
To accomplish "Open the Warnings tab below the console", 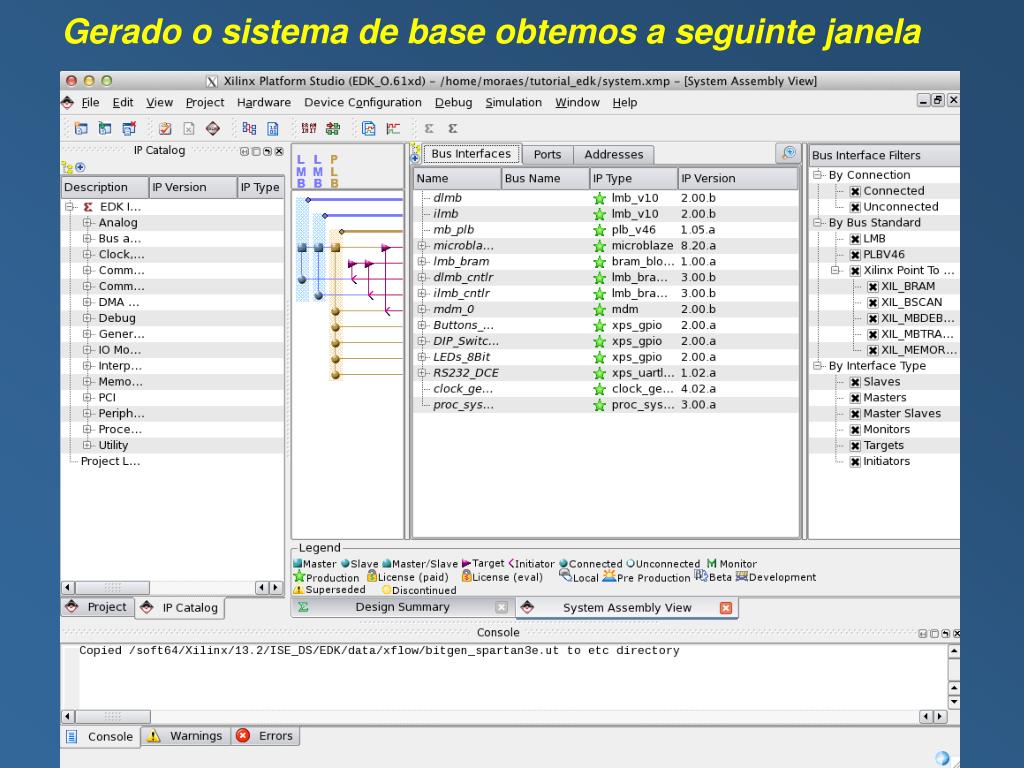I will coord(185,736).
